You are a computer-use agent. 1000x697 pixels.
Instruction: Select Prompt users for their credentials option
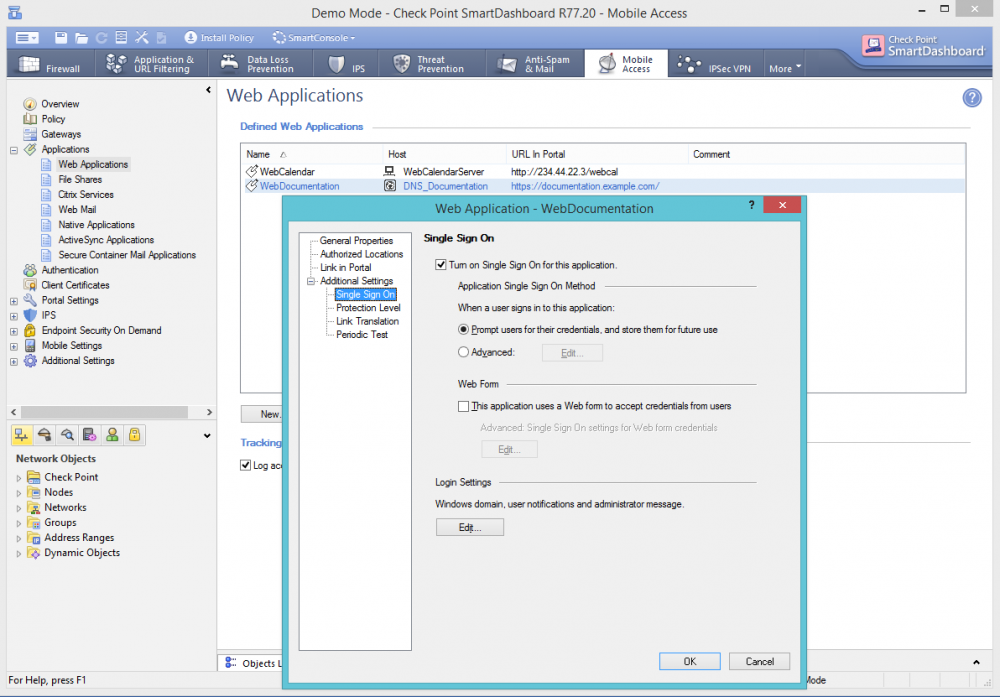(463, 330)
